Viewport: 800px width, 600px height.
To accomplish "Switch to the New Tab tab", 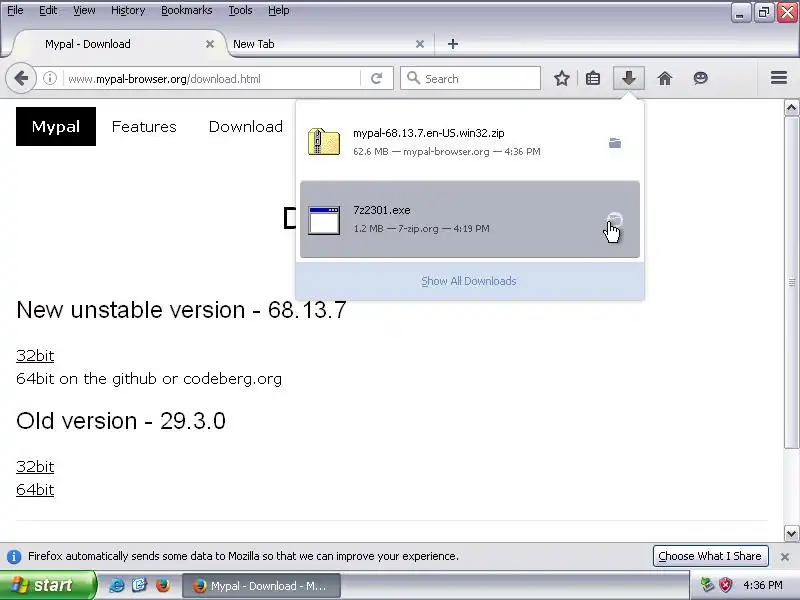I will [327, 44].
